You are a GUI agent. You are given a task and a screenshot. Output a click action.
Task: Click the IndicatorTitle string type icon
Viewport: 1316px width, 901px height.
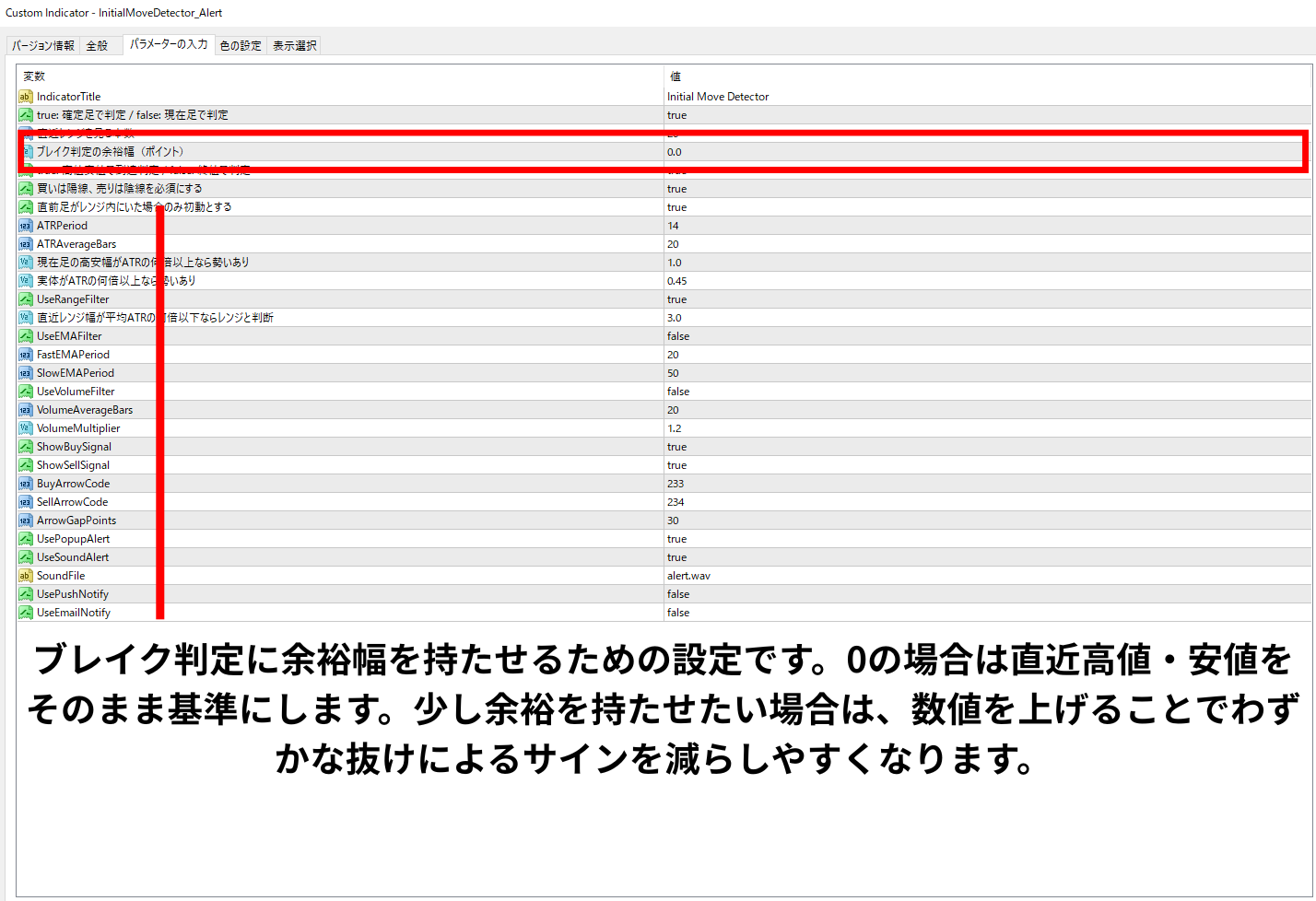click(x=26, y=97)
